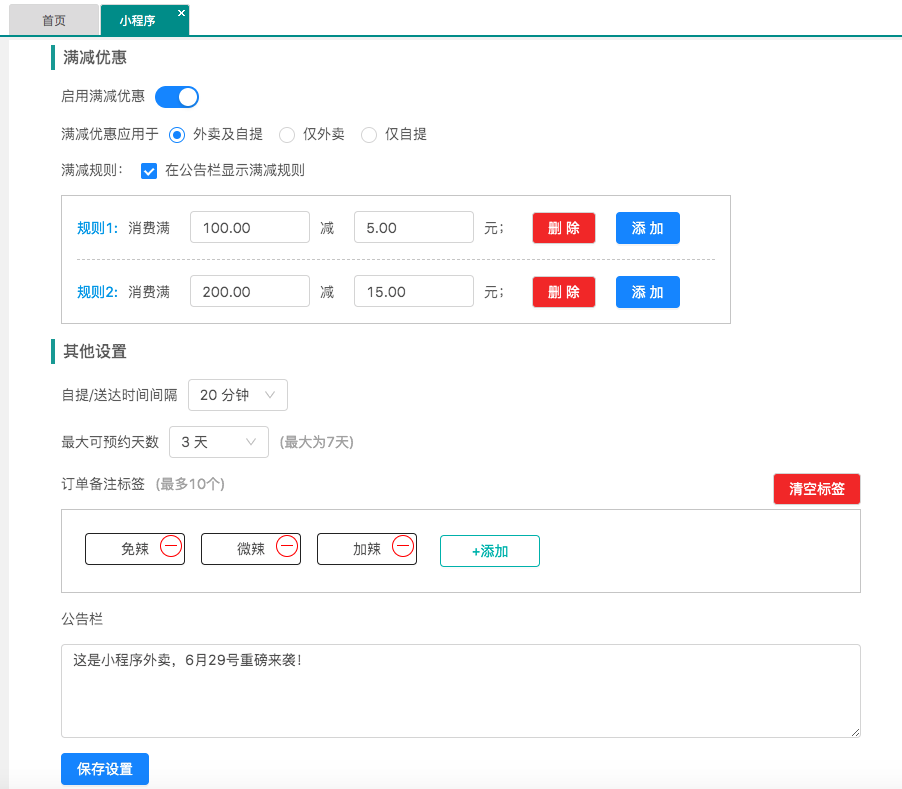Click the rule 1 threshold field showing 100.00
This screenshot has height=789, width=902.
pos(250,228)
